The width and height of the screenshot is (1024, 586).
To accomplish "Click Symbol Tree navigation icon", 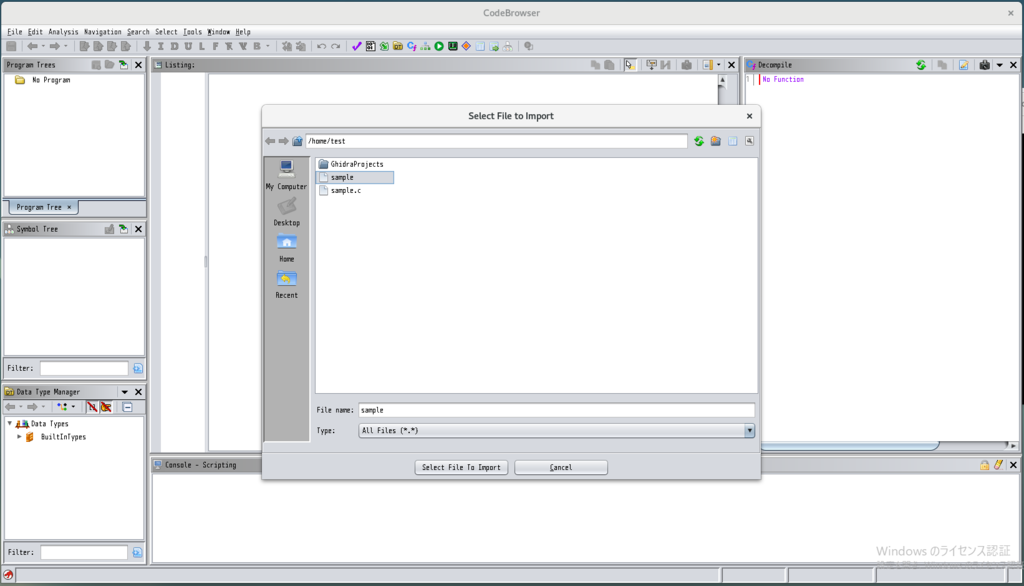I will point(123,229).
